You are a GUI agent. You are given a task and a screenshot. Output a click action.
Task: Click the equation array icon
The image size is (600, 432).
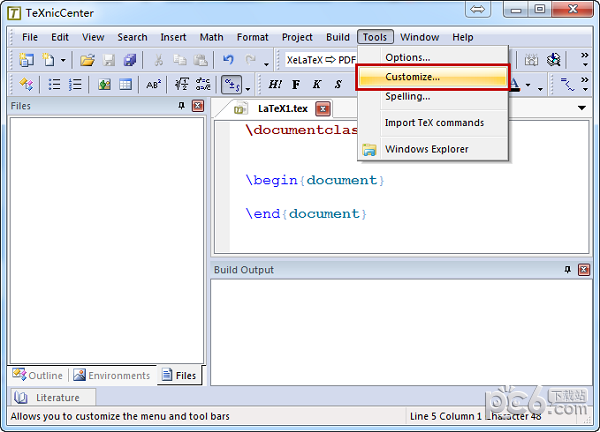click(203, 84)
